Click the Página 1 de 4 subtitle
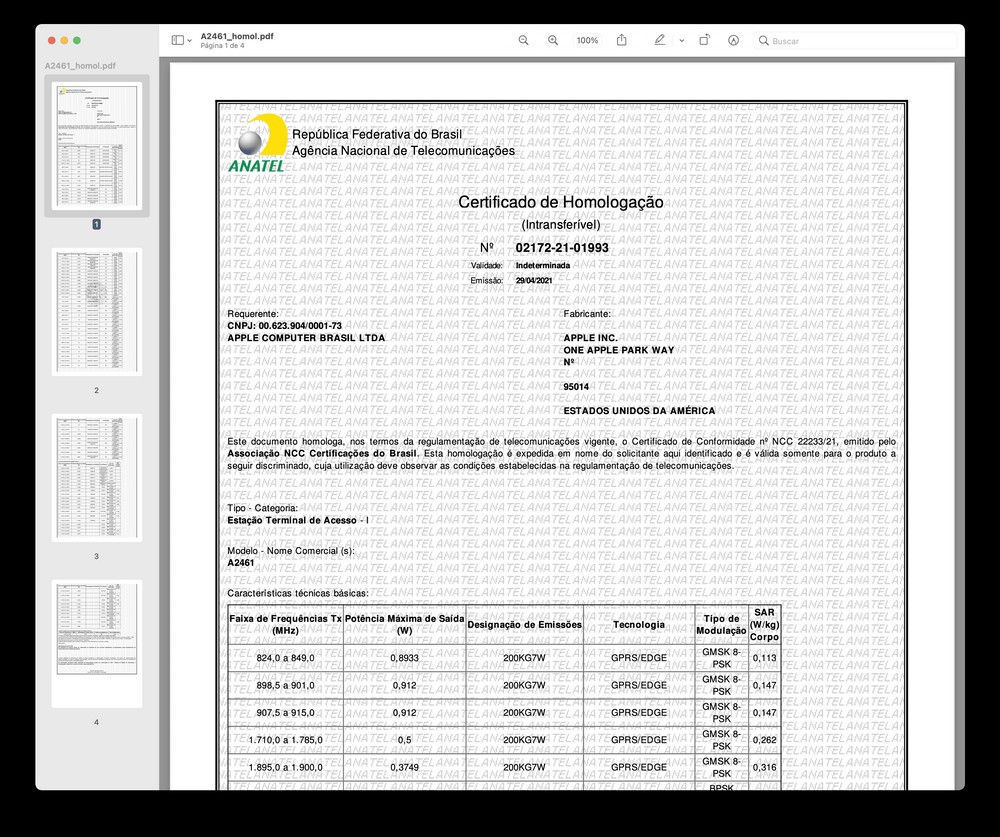Image resolution: width=1000 pixels, height=837 pixels. [x=222, y=46]
